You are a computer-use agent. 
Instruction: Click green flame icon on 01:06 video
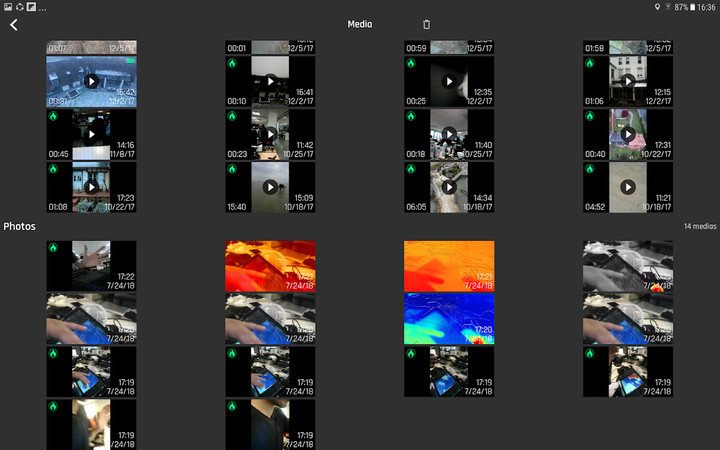(590, 63)
